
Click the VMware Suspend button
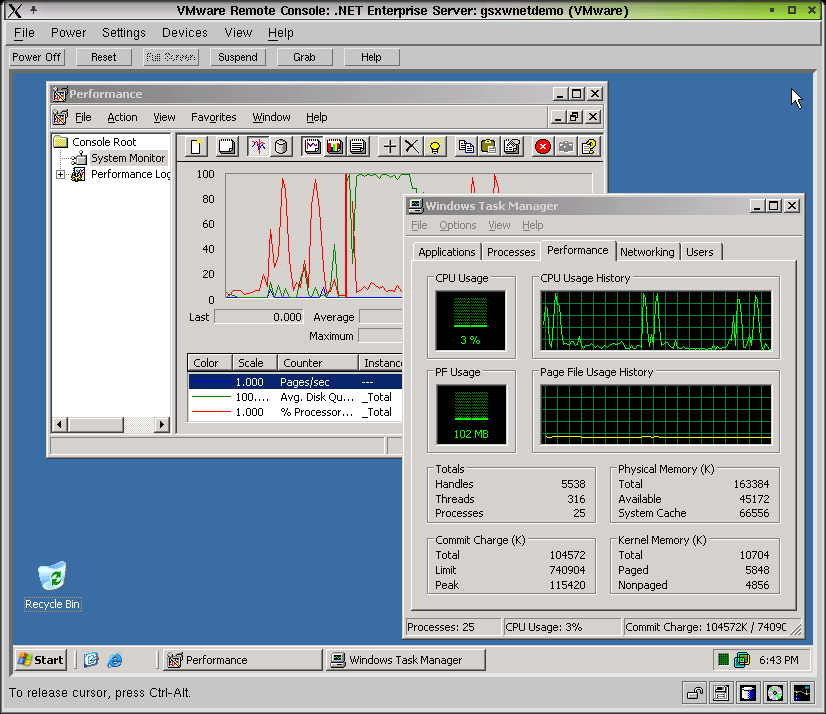pyautogui.click(x=238, y=57)
